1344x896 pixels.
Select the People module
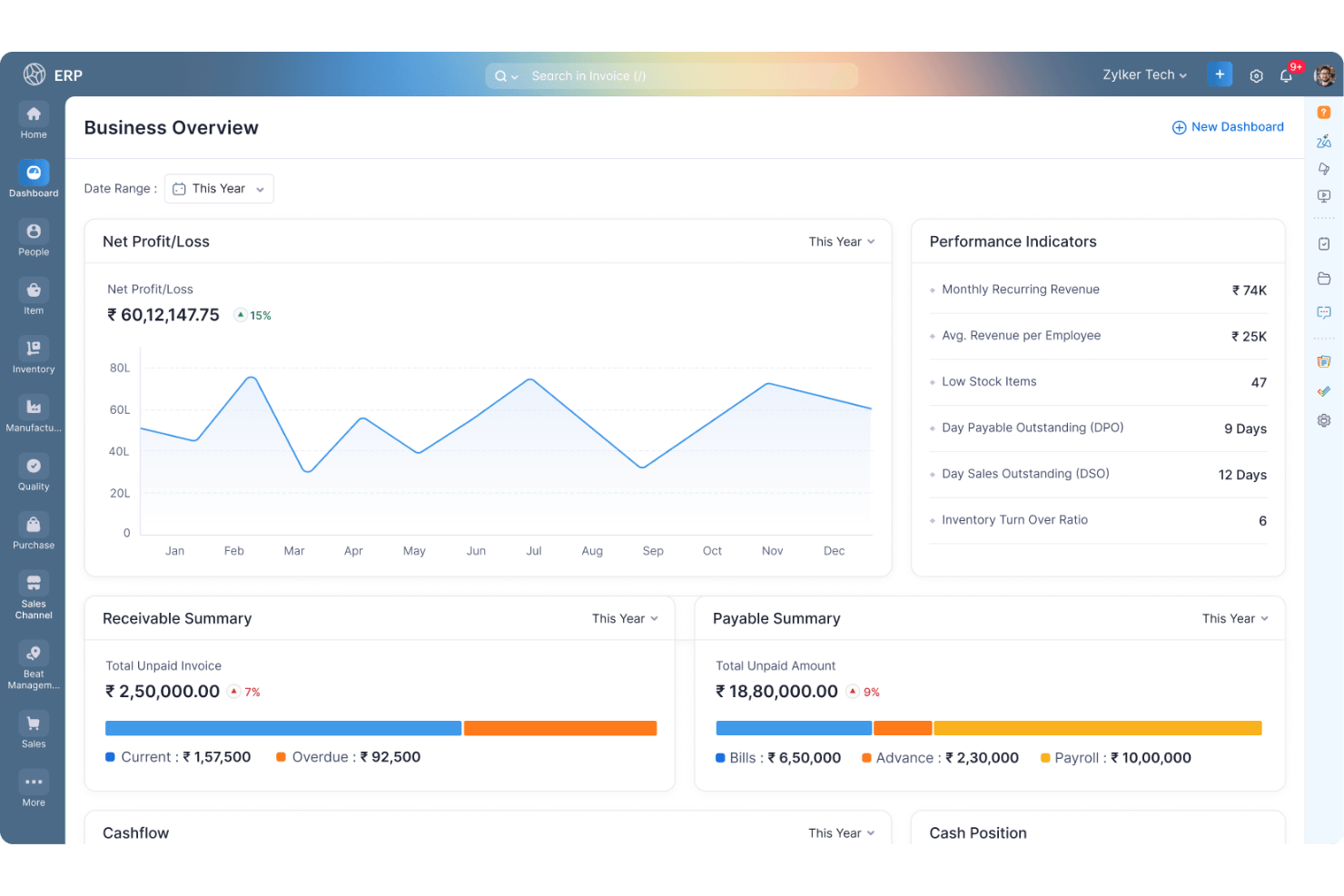[x=33, y=238]
